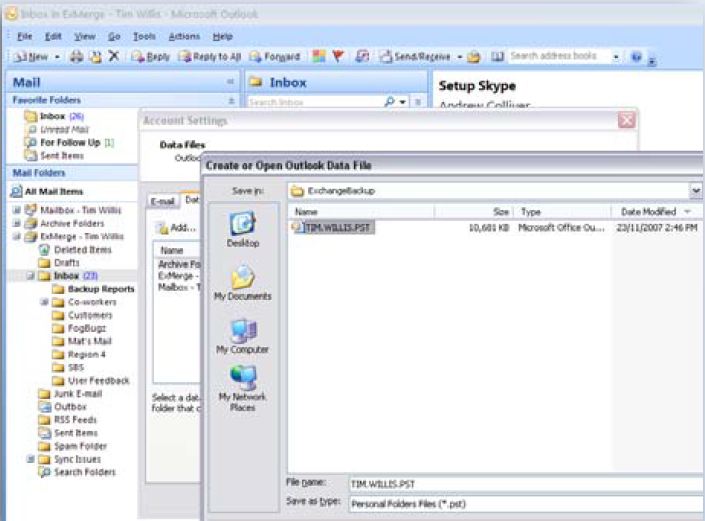Image resolution: width=705 pixels, height=521 pixels.
Task: Select Backup Reports folder
Action: (x=94, y=289)
